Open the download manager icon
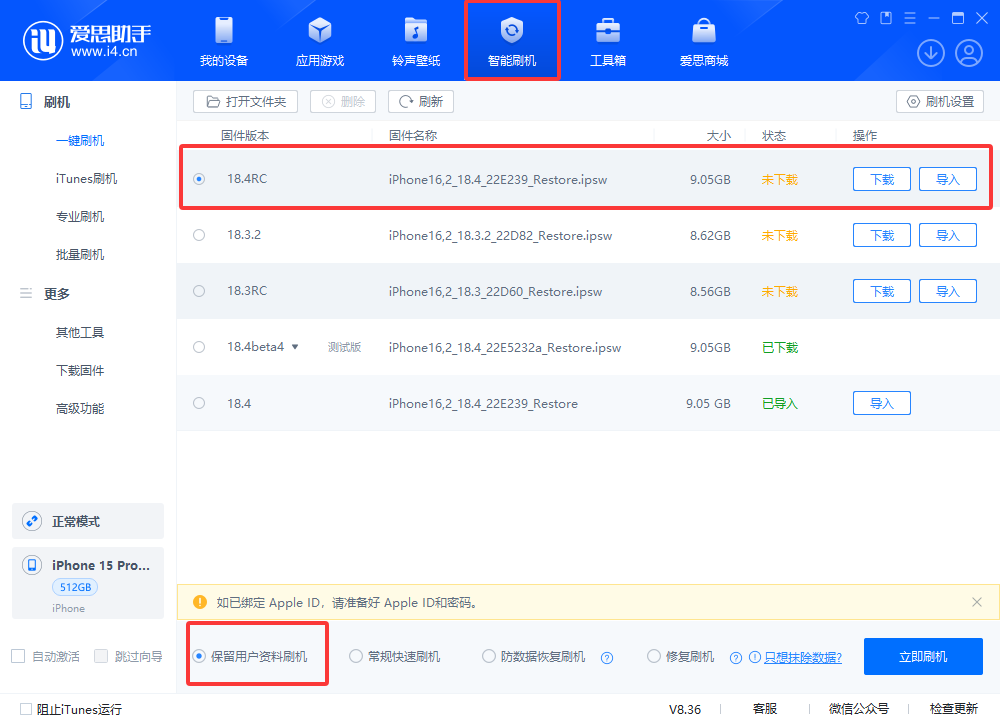The width and height of the screenshot is (1000, 724). point(931,52)
